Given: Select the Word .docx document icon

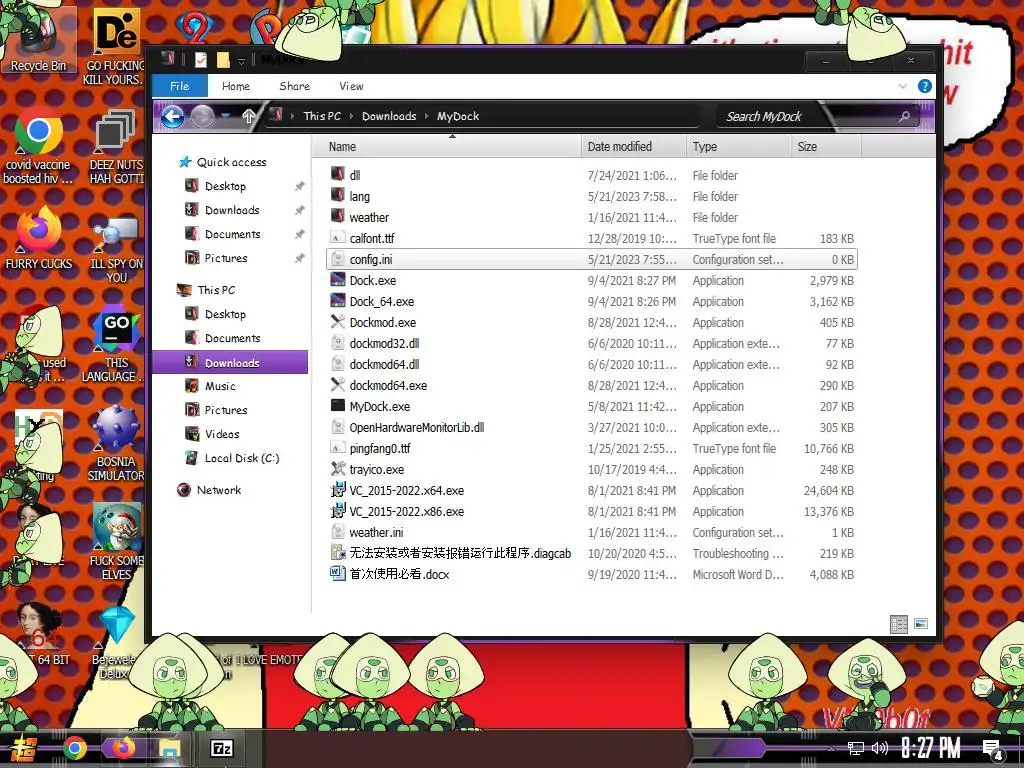Looking at the screenshot, I should [338, 574].
